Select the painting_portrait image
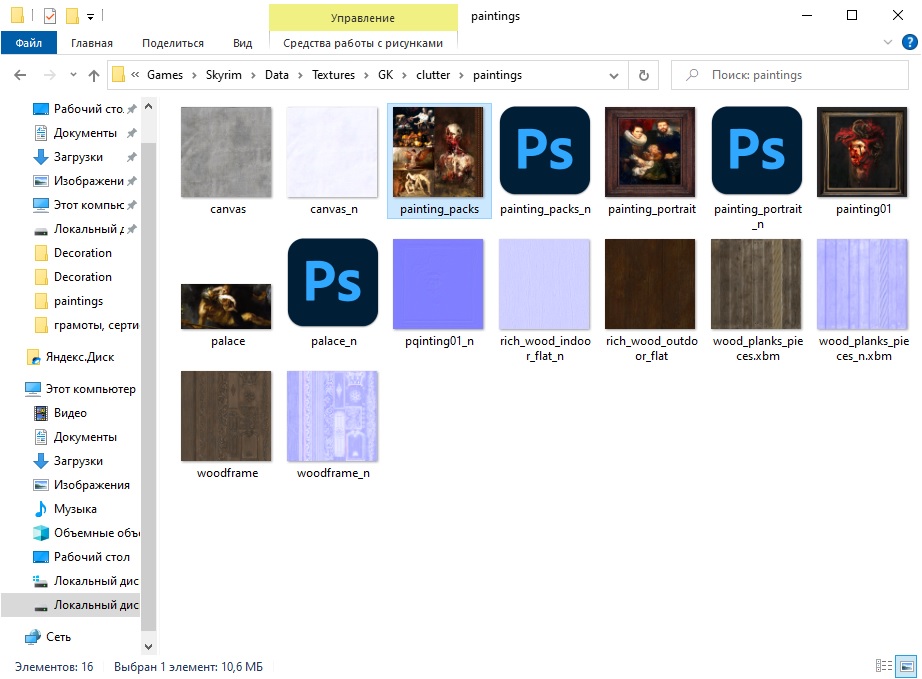Screen dimensions: 922x679 coord(650,161)
